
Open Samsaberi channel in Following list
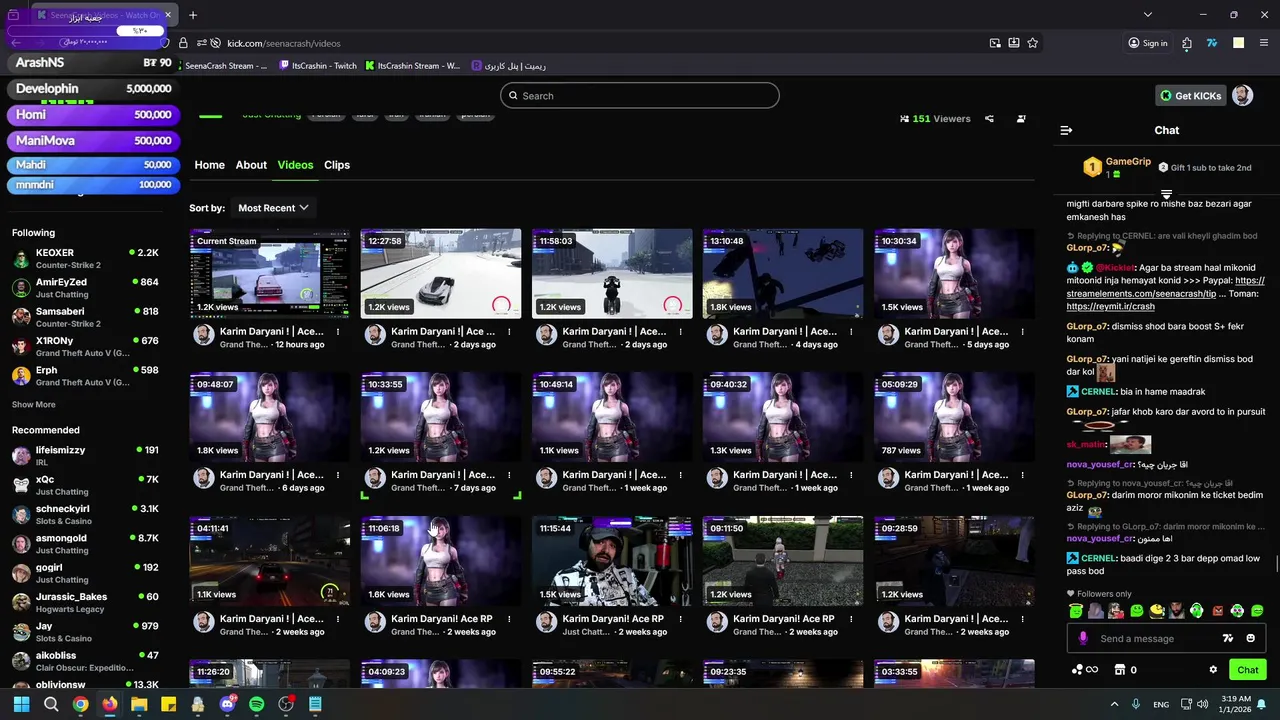(86, 317)
